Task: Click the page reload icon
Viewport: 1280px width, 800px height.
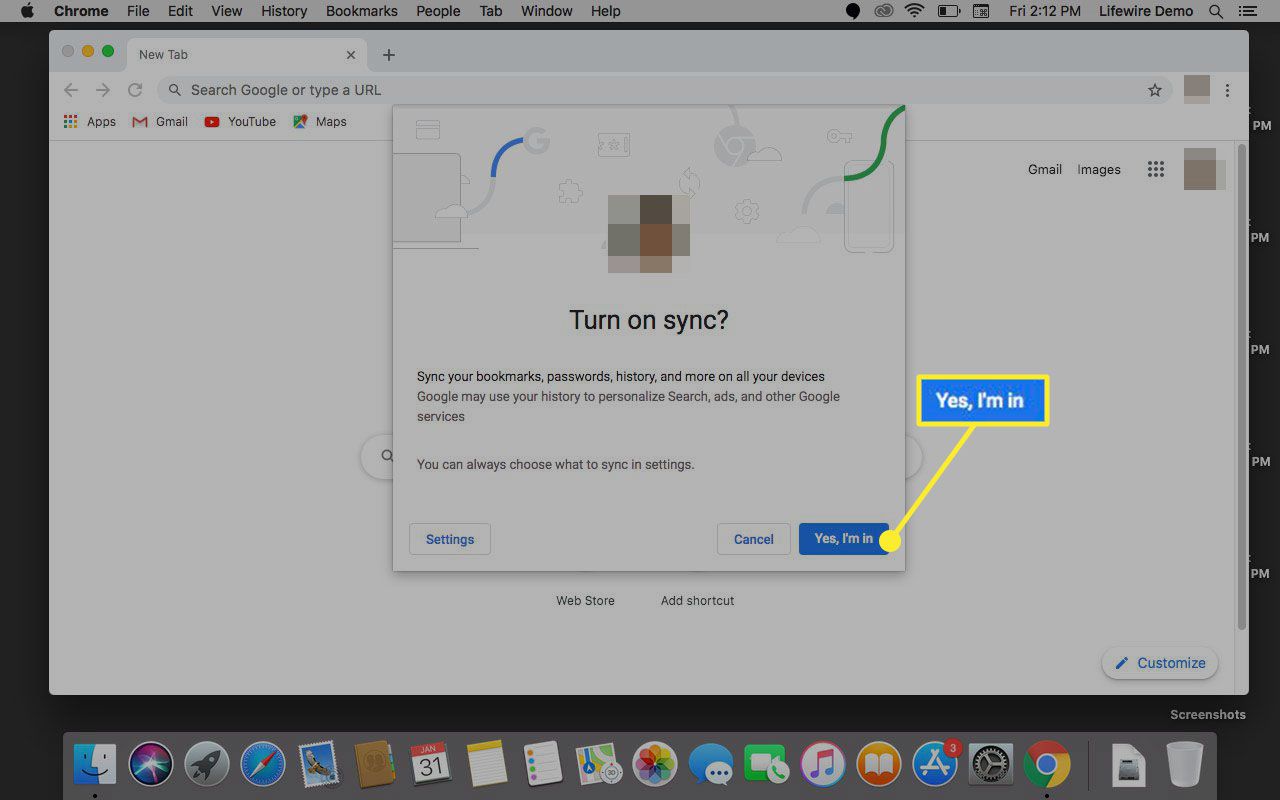Action: click(x=134, y=90)
